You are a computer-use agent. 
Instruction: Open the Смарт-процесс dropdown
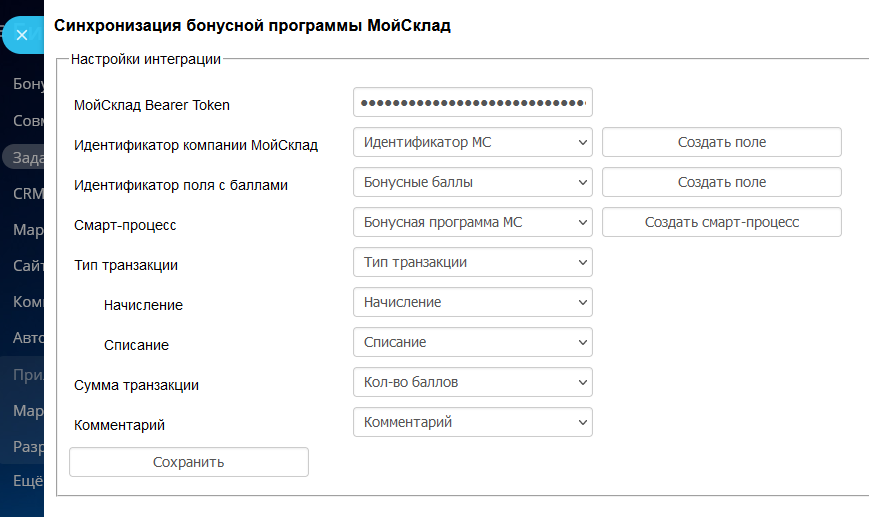[472, 222]
